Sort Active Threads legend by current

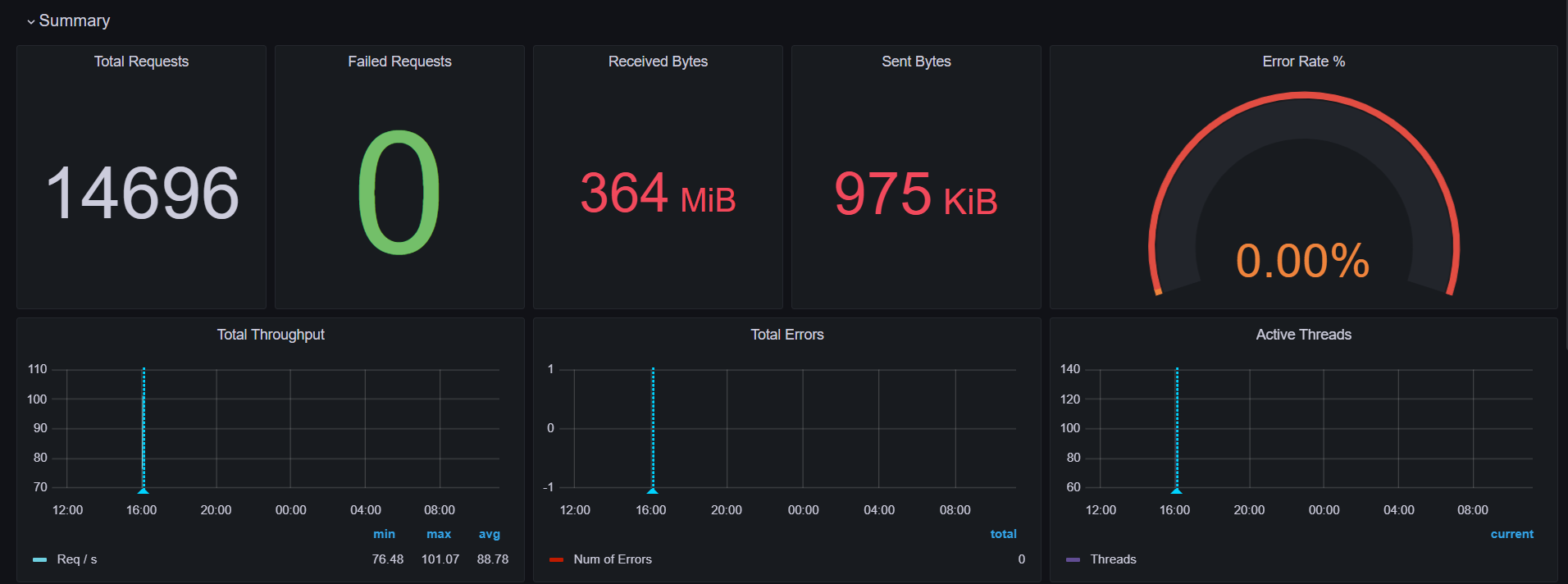click(x=1511, y=534)
